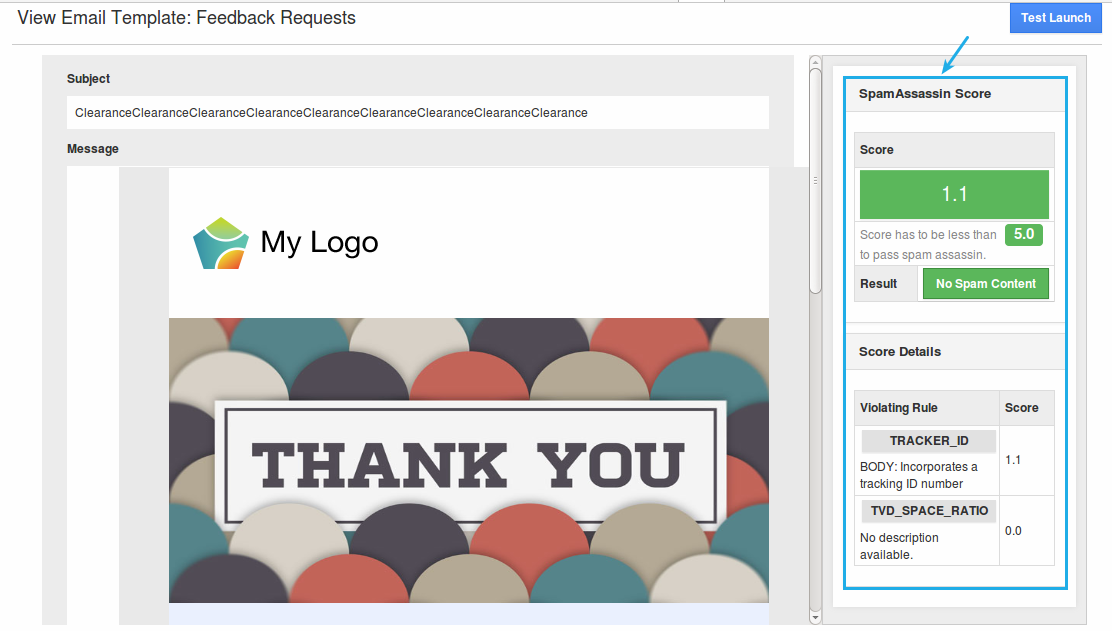Screen dimensions: 1112x631
Task: Select the TRACKER_ID rule tag
Action: coord(929,442)
